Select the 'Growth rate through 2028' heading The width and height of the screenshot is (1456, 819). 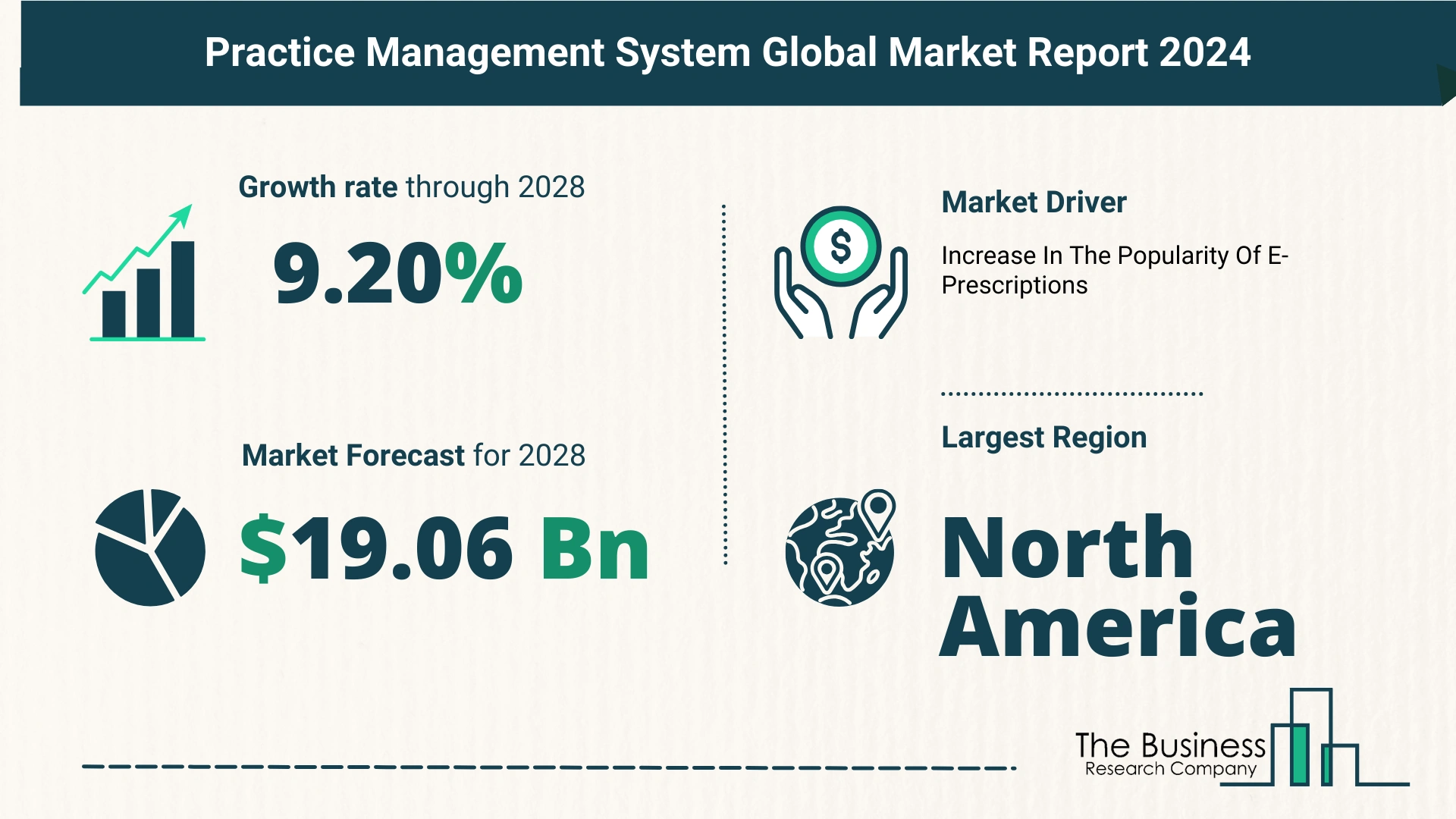pos(412,187)
